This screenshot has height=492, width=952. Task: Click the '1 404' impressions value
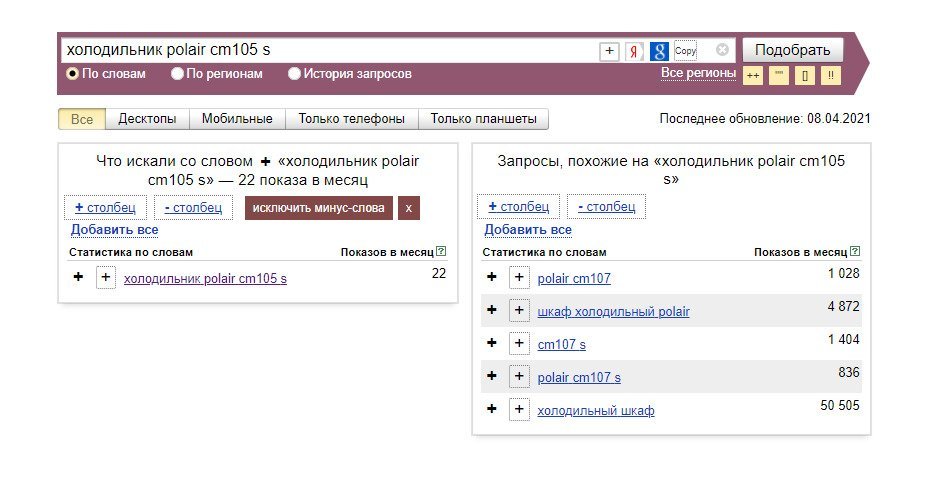tap(843, 339)
